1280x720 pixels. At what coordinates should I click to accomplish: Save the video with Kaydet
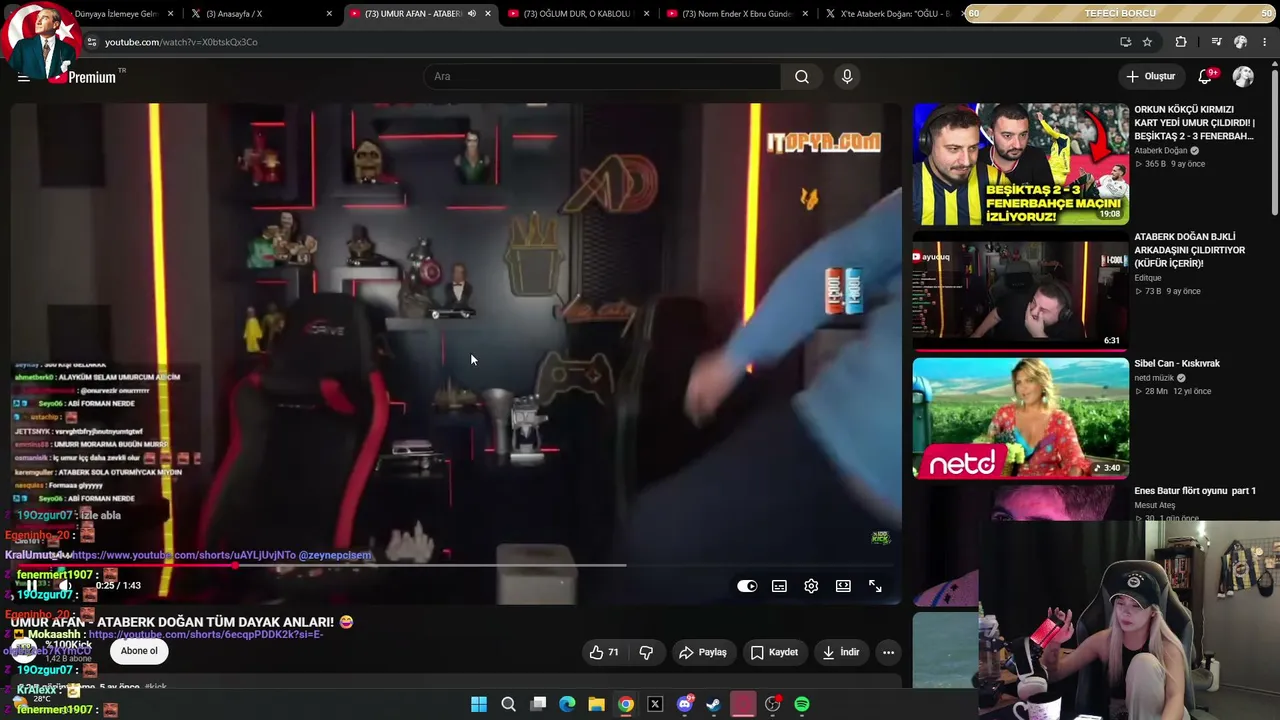[x=774, y=652]
